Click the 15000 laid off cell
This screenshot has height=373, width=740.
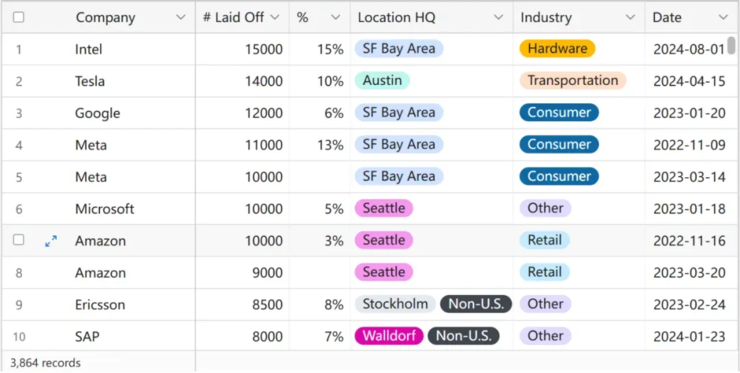[242, 49]
